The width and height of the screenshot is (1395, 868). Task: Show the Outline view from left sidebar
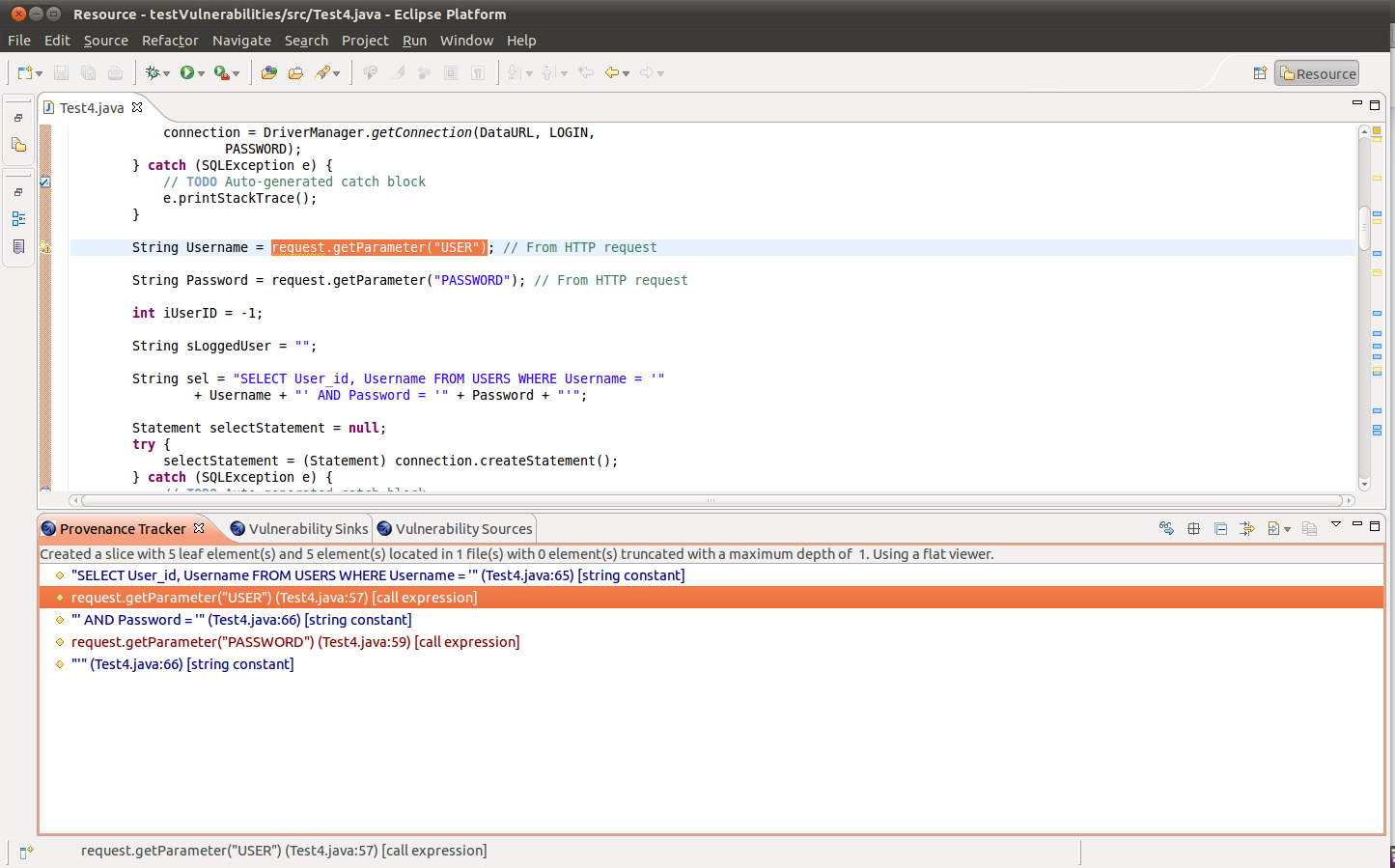18,219
